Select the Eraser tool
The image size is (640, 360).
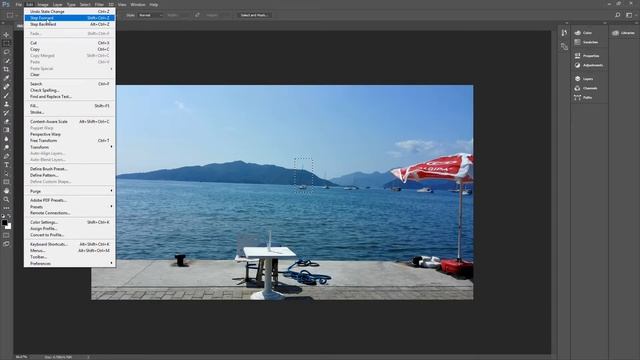pyautogui.click(x=6, y=121)
